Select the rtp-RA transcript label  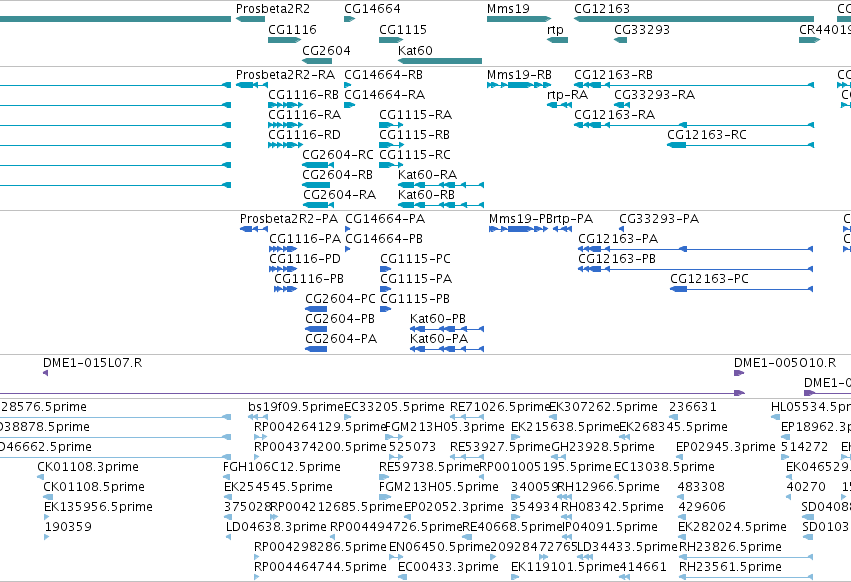[568, 94]
